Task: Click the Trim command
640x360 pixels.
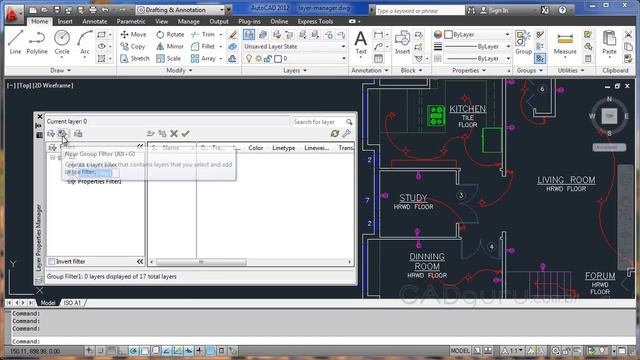Action: pos(203,35)
